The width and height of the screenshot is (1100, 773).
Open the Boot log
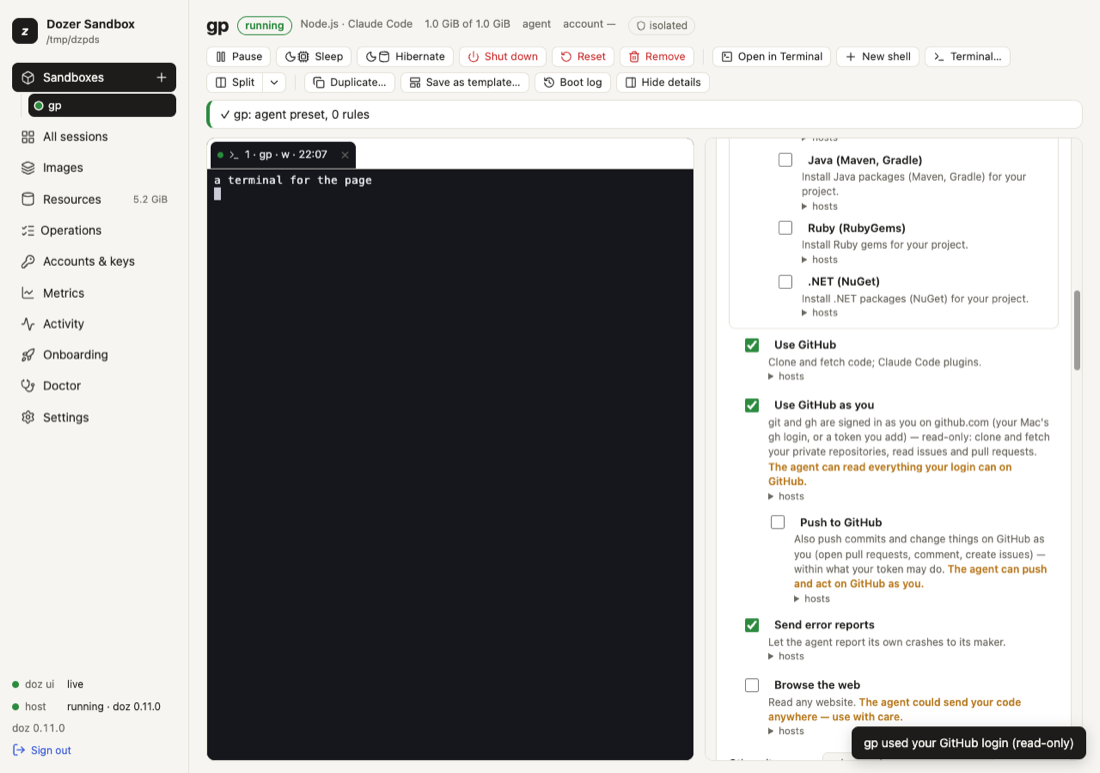[572, 82]
